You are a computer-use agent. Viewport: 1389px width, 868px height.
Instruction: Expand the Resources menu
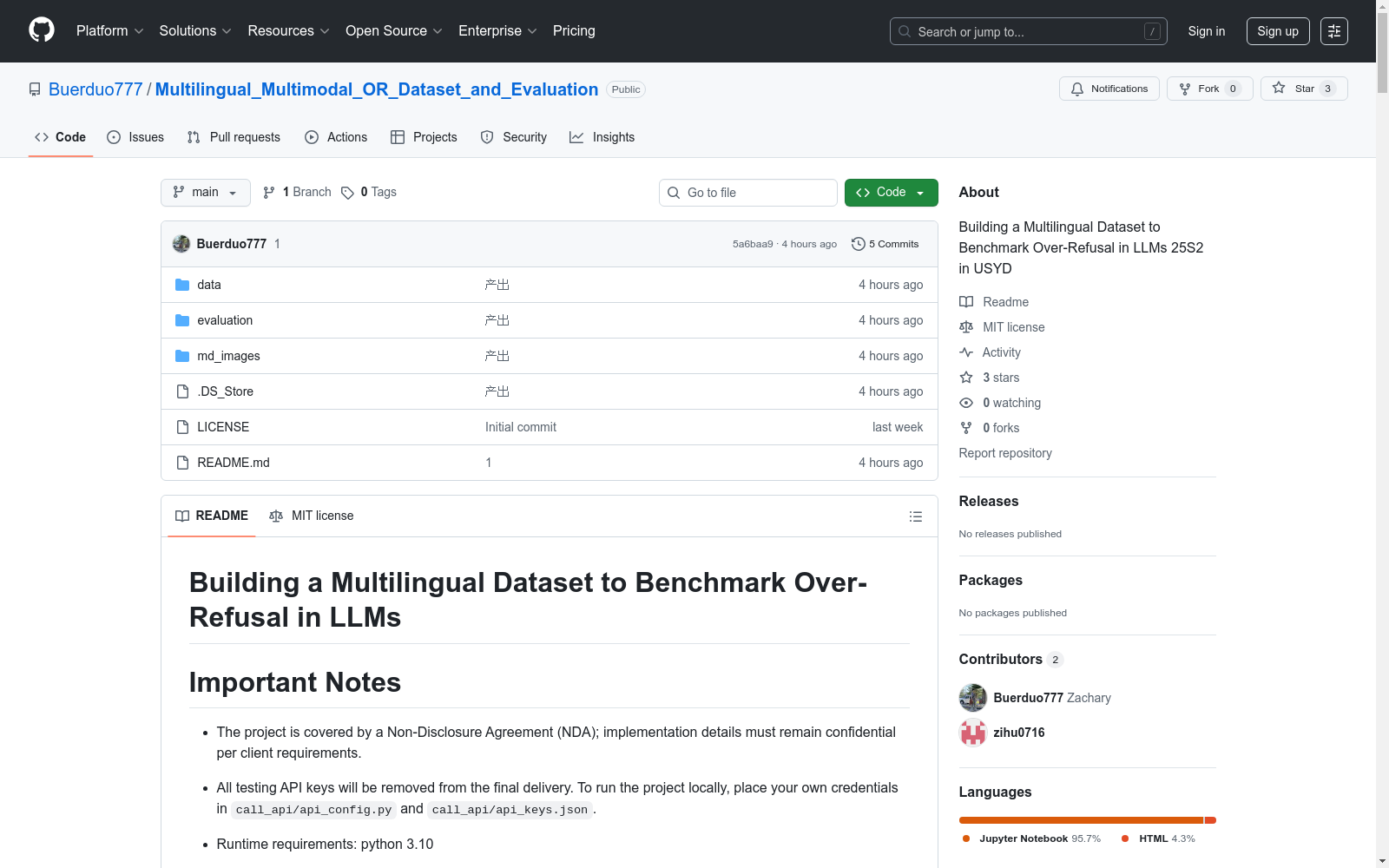(x=289, y=31)
